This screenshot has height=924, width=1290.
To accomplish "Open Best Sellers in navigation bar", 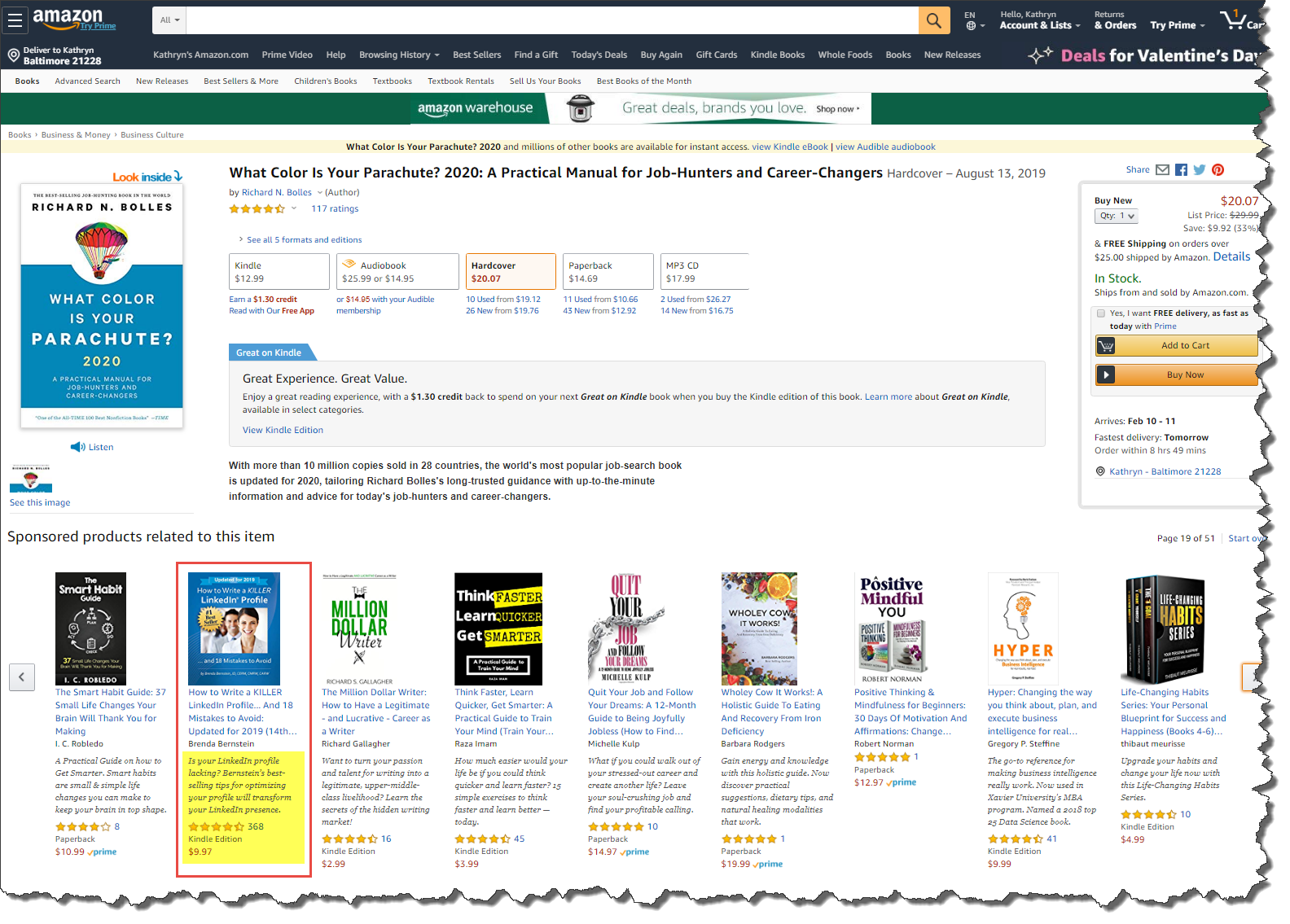I will click(476, 55).
